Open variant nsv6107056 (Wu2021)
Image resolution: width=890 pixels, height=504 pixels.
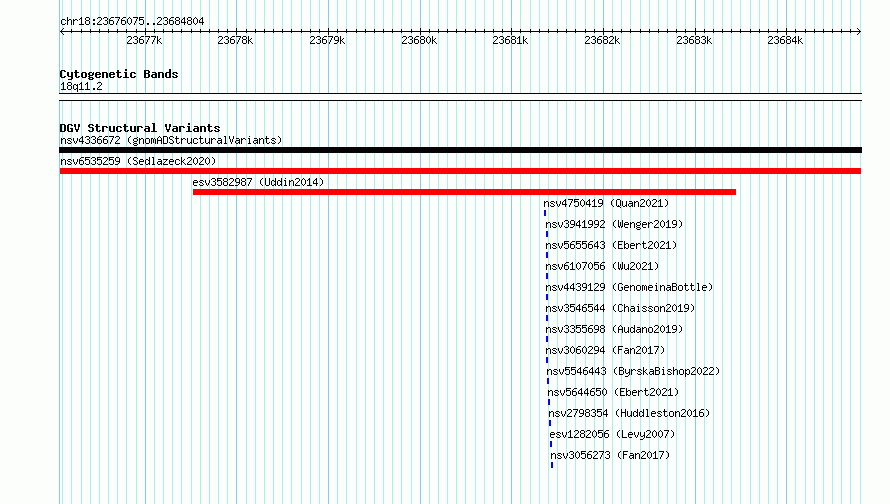[x=602, y=266]
